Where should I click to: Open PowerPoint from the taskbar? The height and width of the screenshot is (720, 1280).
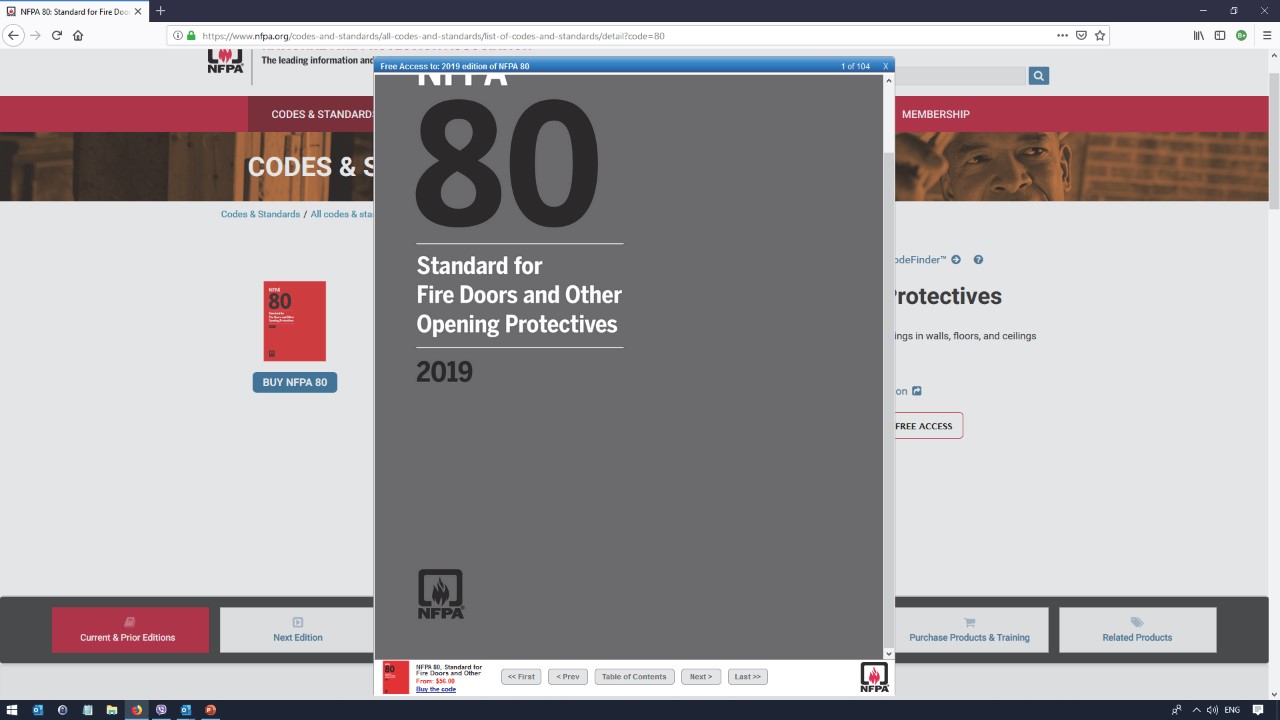tap(210, 710)
